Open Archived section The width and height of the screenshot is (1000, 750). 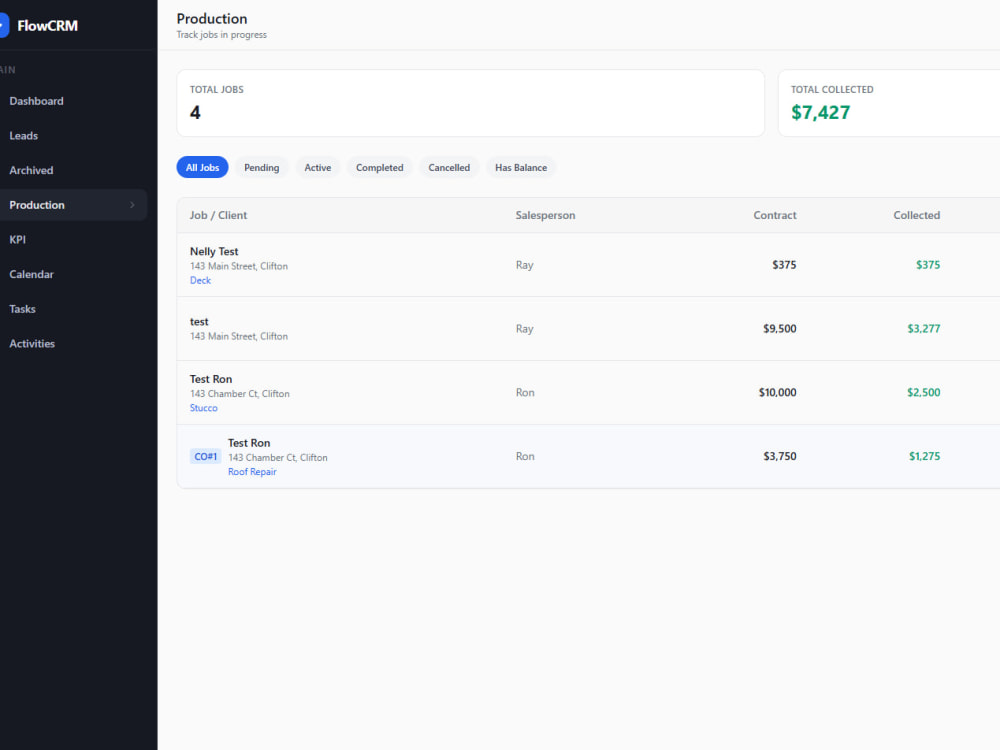(31, 170)
